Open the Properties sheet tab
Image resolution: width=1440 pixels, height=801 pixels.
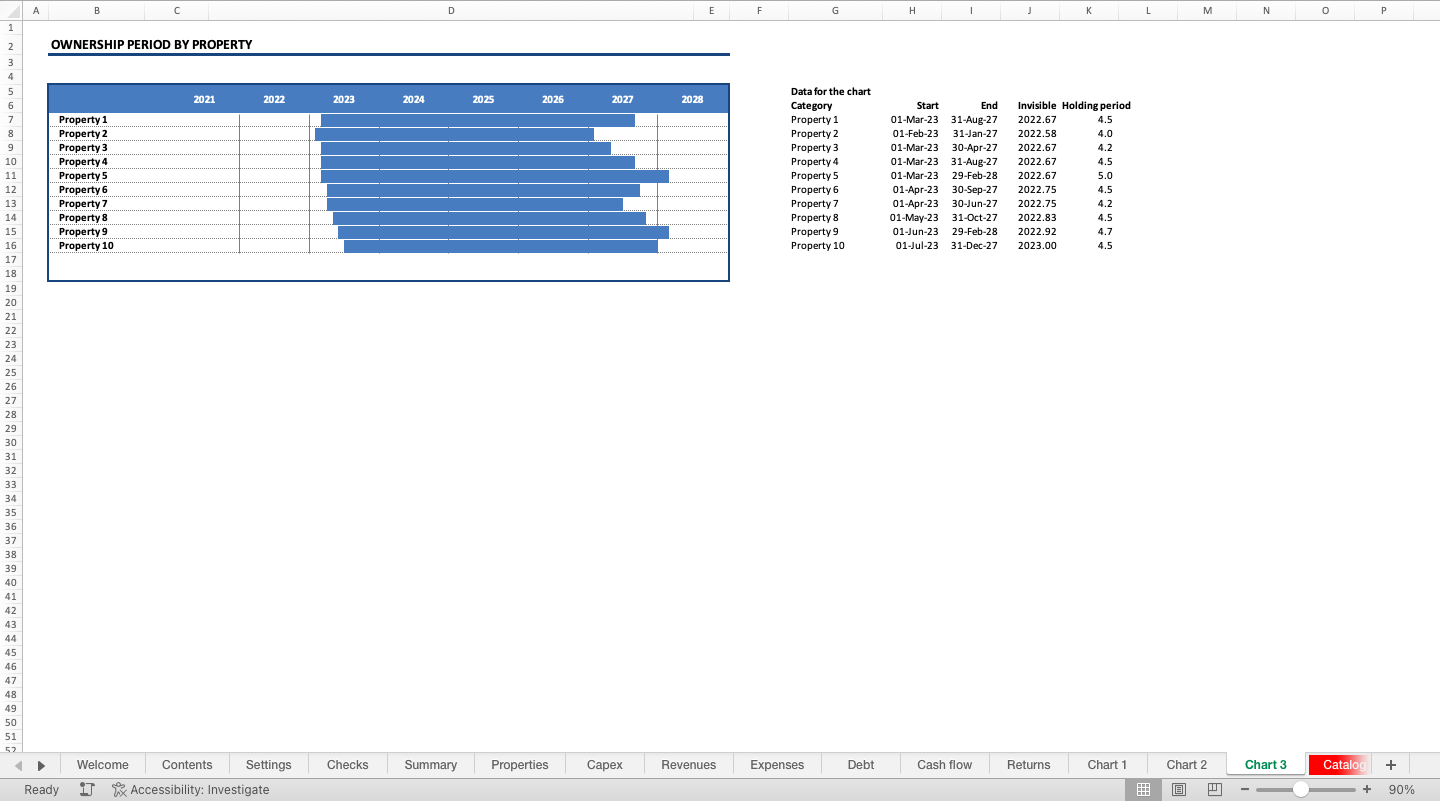(x=520, y=764)
